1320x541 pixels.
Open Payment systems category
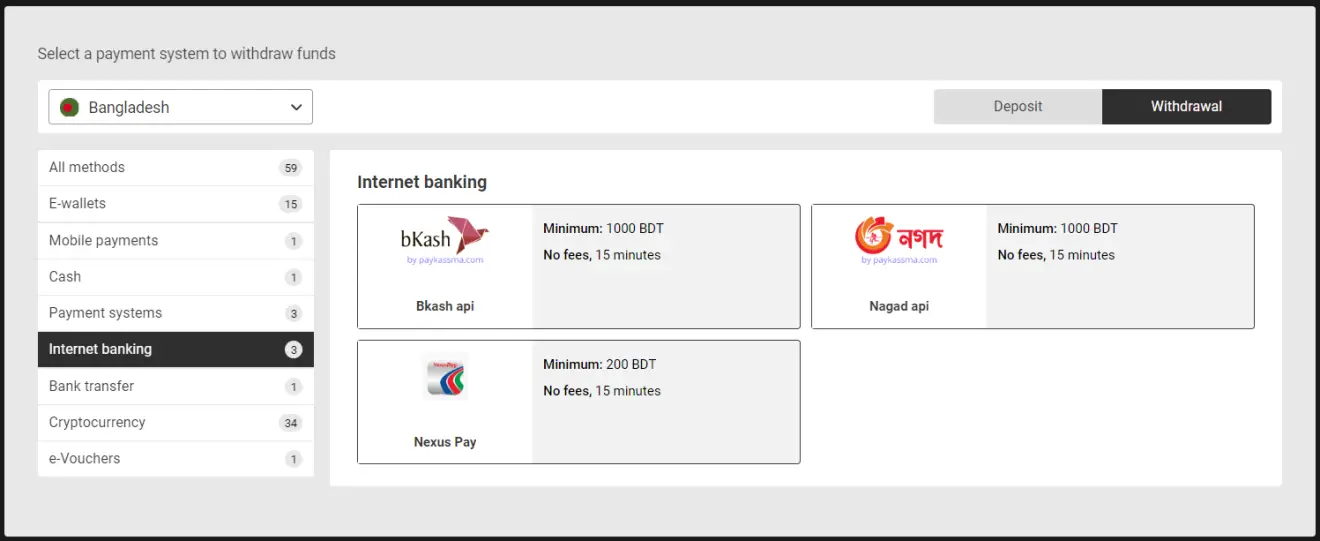pyautogui.click(x=175, y=313)
